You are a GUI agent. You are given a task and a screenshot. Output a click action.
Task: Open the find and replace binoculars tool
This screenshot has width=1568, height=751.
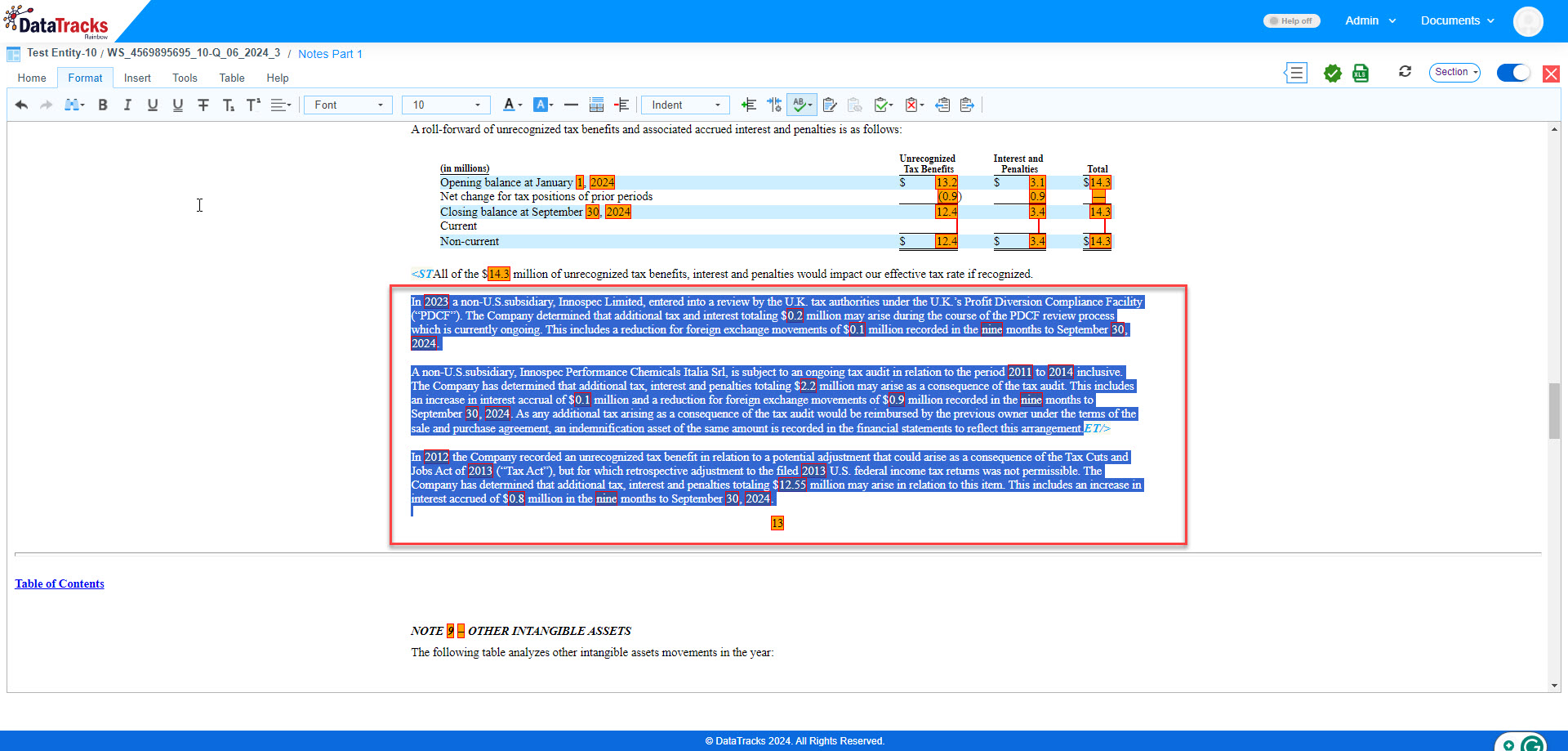[74, 105]
